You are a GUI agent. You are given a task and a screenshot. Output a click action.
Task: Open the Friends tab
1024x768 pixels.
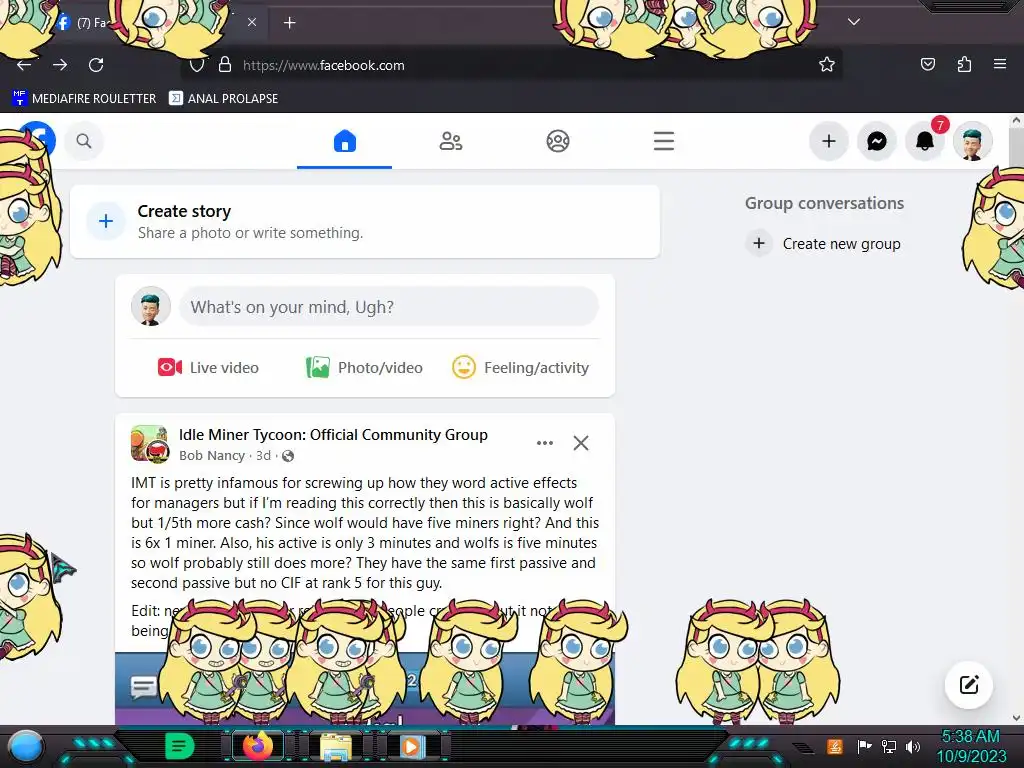(451, 141)
